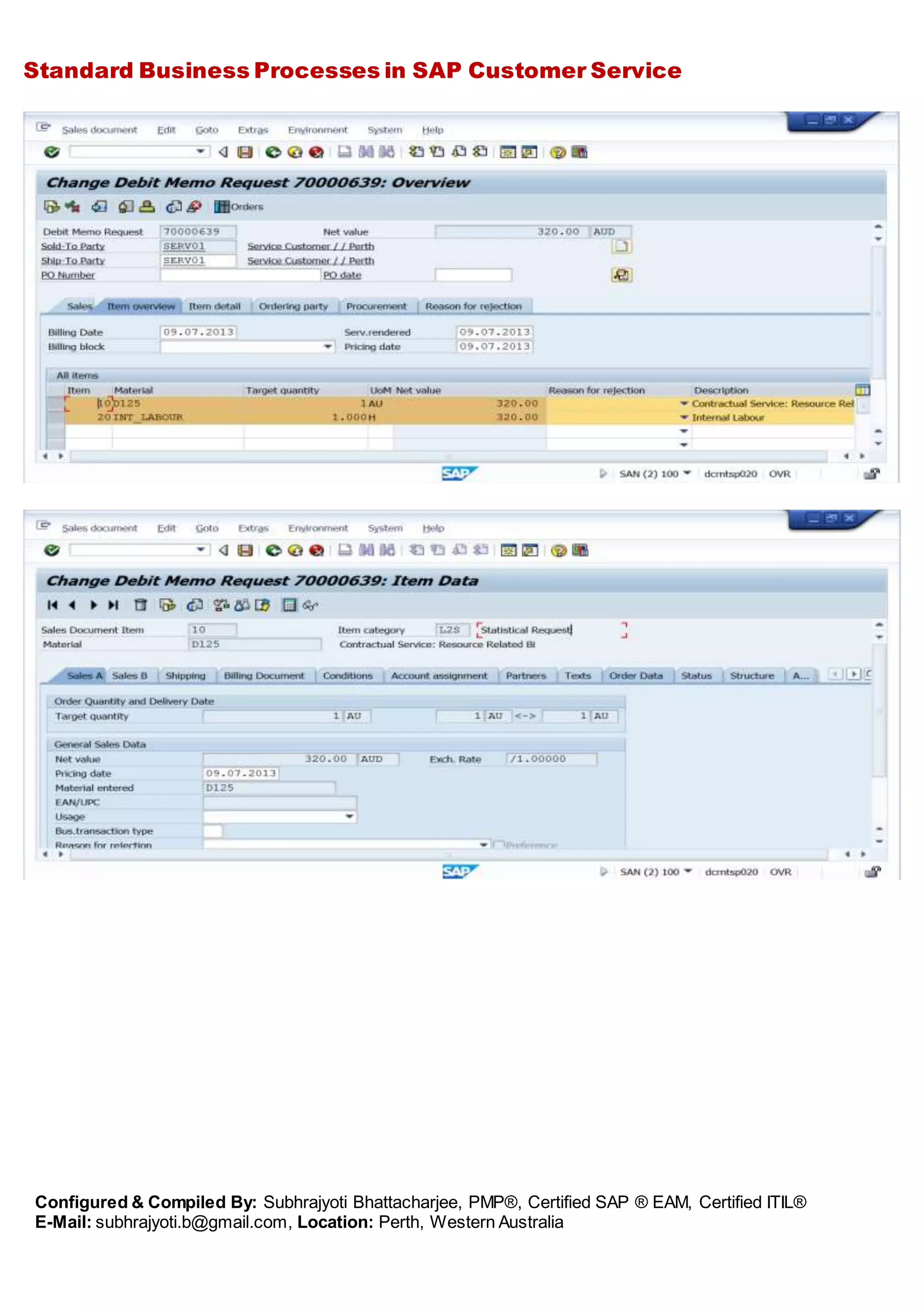
Task: Click horizontal scrollbar track in Overview window
Action: (448, 456)
